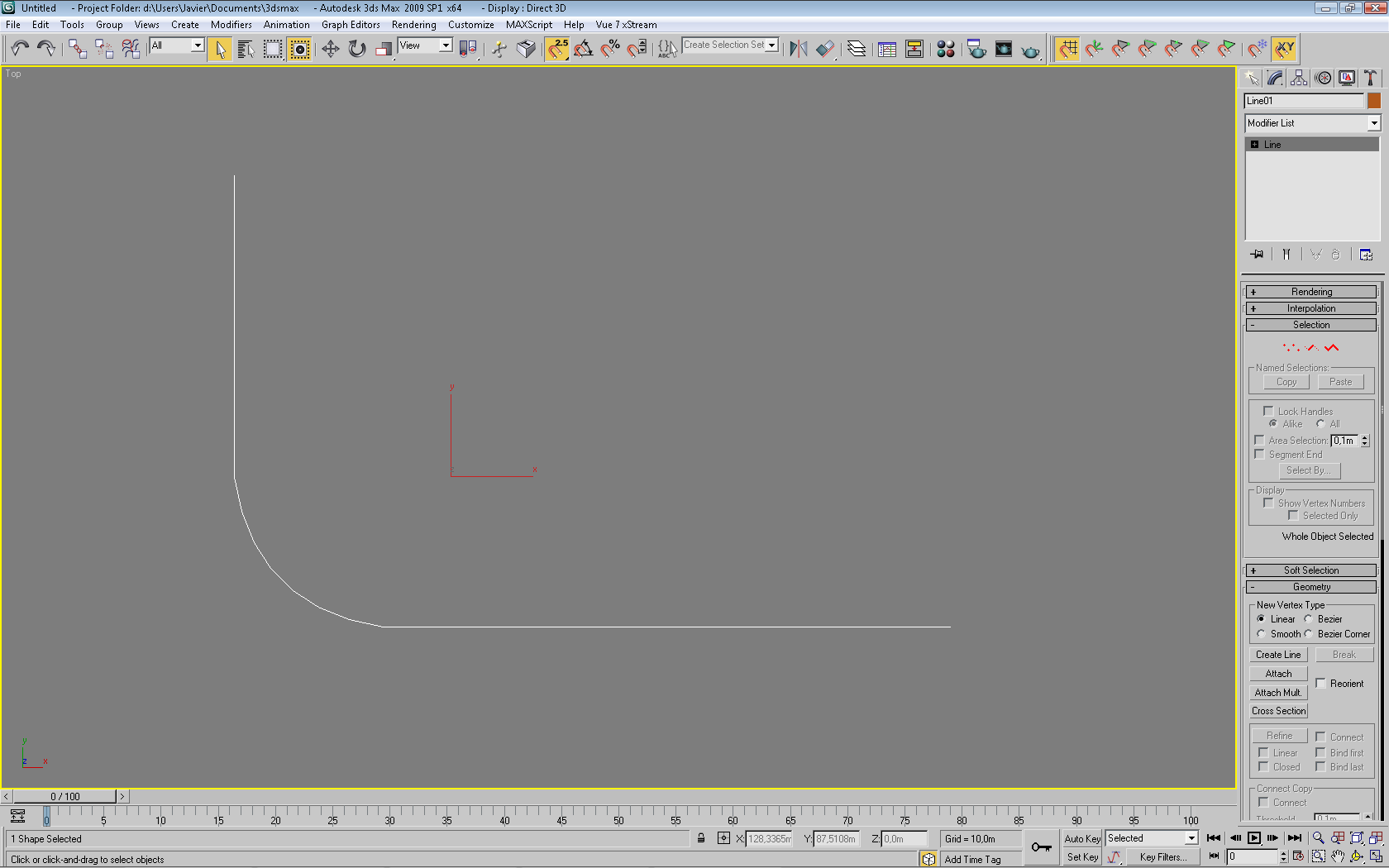Open the Schematic View icon
Viewport: 1389px width, 868px height.
pyautogui.click(x=914, y=49)
